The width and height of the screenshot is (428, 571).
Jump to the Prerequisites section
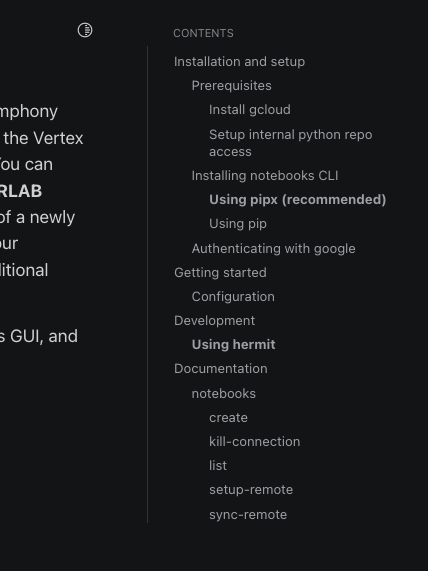[x=231, y=86]
